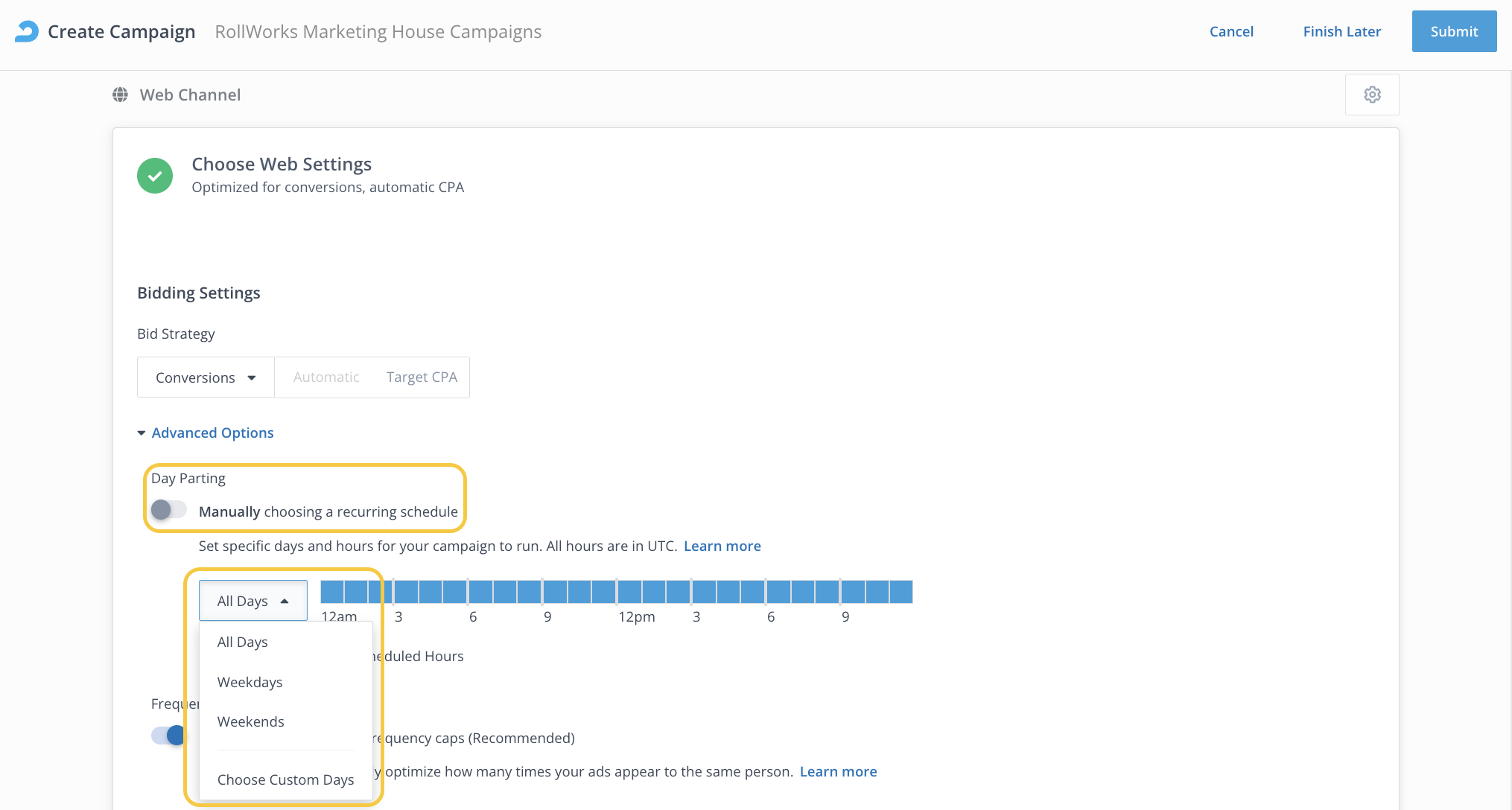Image resolution: width=1512 pixels, height=810 pixels.
Task: Disable the frequency caps toggle
Action: pos(170,736)
